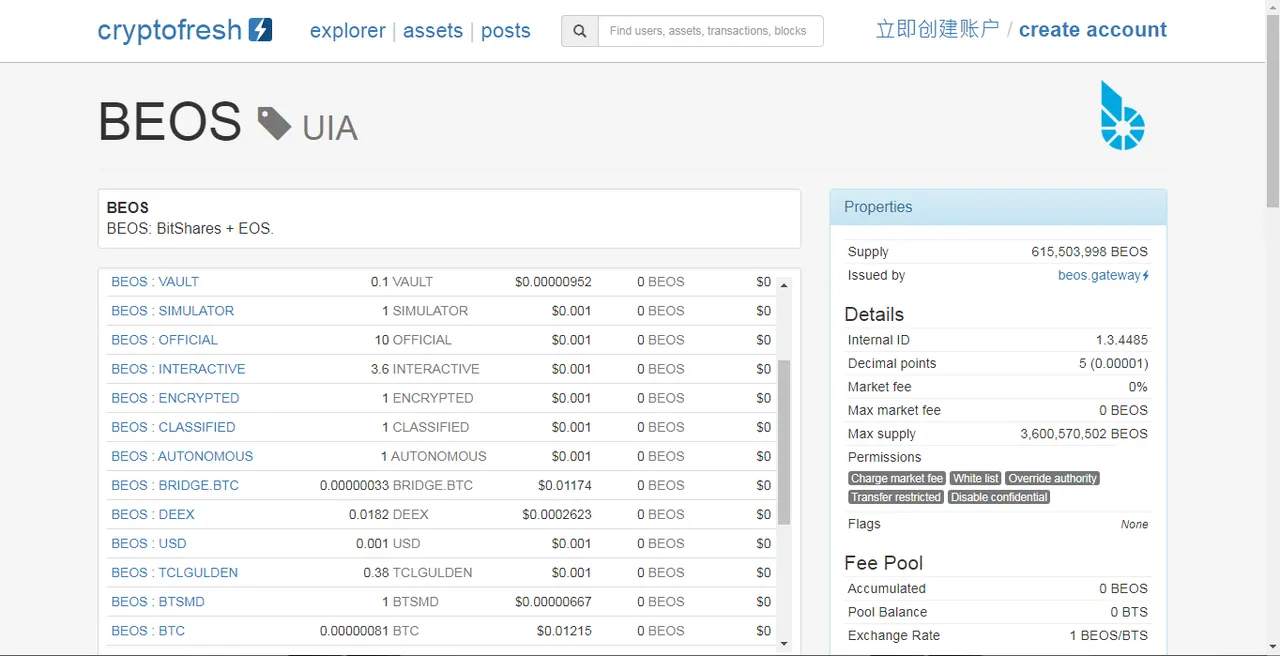Click the create account link
Image resolution: width=1280 pixels, height=656 pixels.
pyautogui.click(x=1093, y=30)
